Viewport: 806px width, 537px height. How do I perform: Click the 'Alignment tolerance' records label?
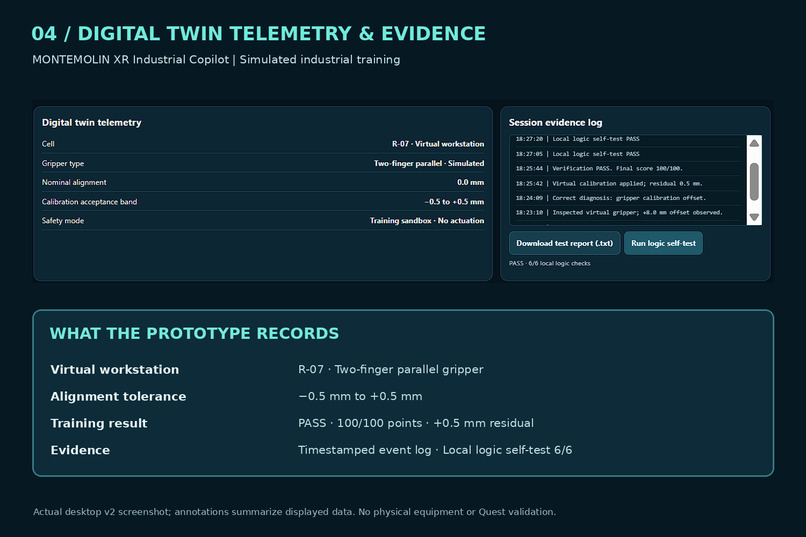118,396
